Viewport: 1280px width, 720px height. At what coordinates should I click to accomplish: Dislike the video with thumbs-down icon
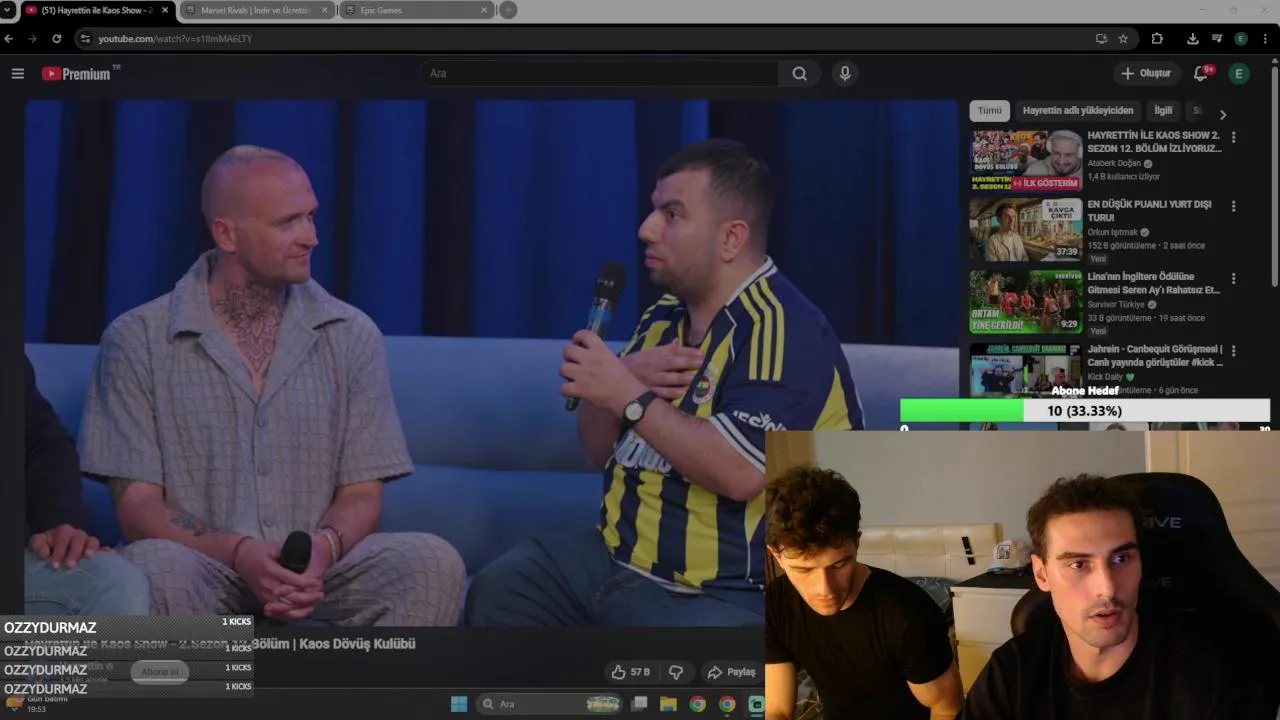coord(676,672)
